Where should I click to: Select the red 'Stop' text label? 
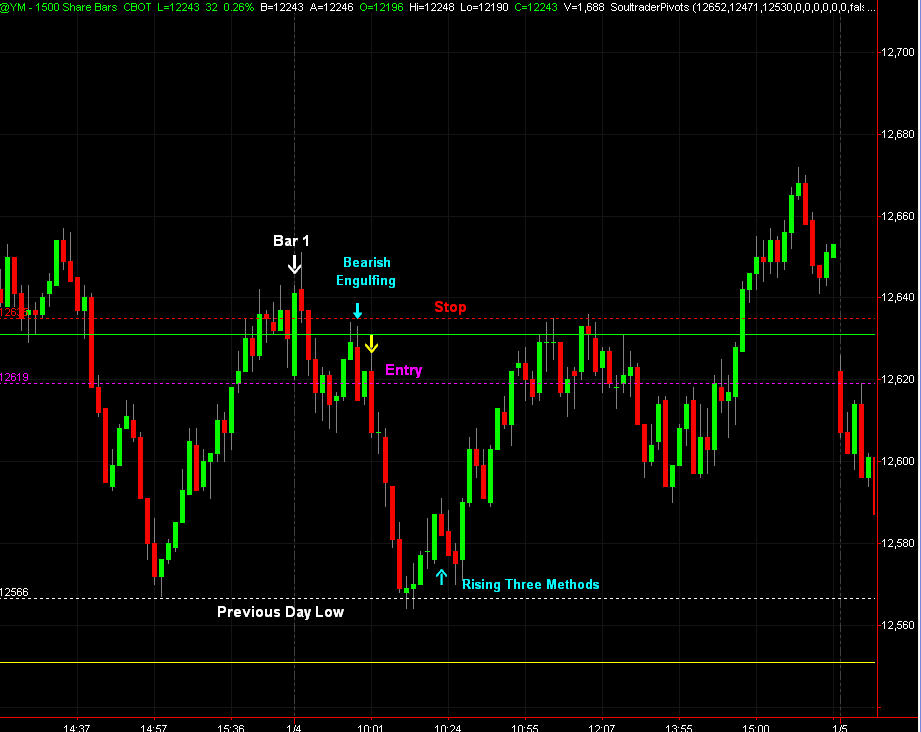[451, 307]
